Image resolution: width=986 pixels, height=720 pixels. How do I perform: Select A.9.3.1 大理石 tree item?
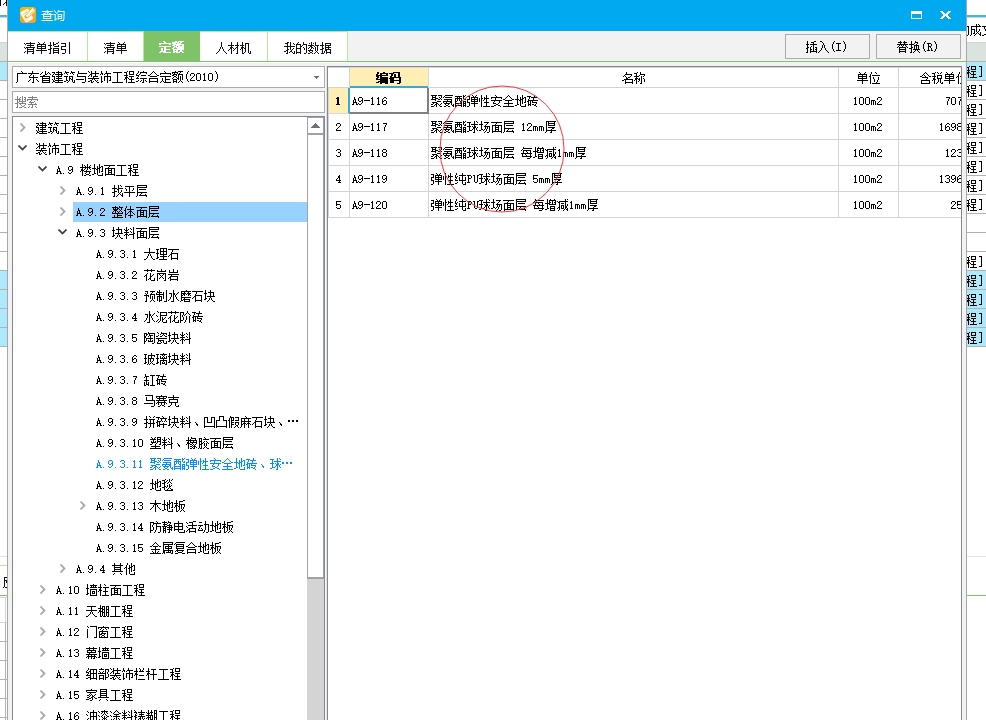(x=137, y=254)
